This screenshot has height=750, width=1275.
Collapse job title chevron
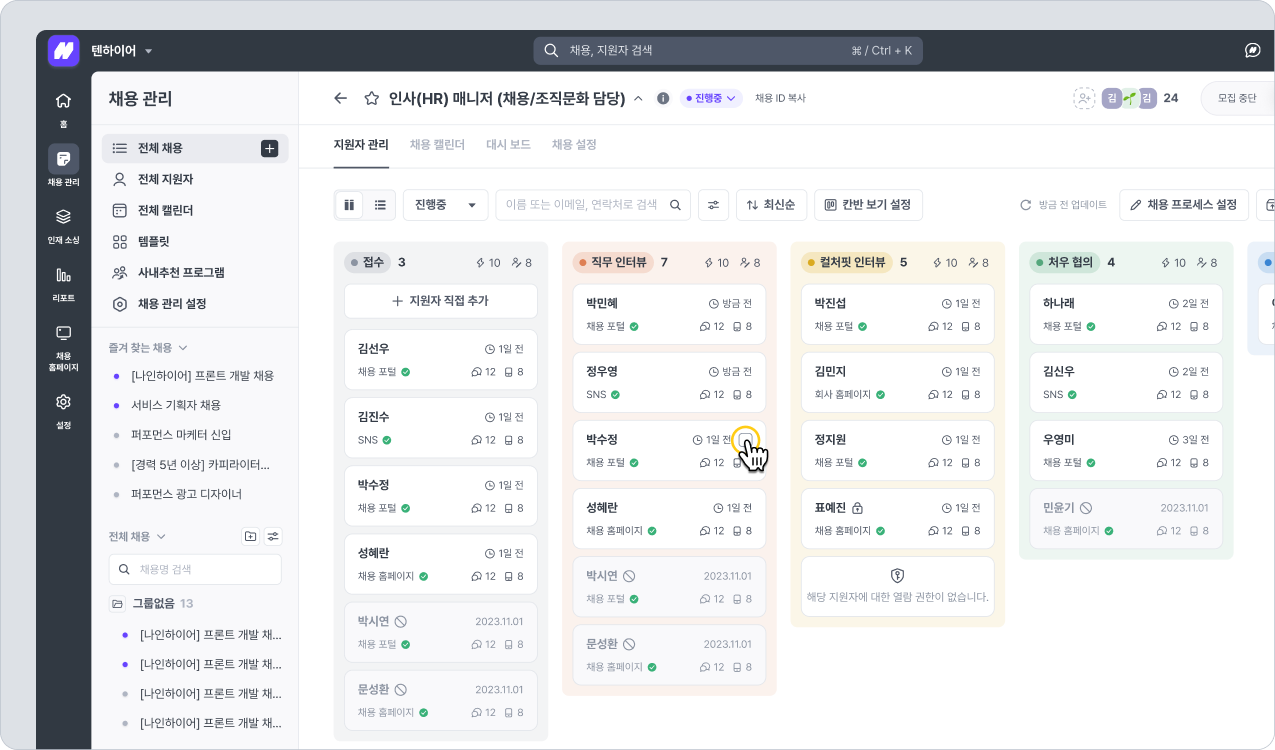point(638,98)
